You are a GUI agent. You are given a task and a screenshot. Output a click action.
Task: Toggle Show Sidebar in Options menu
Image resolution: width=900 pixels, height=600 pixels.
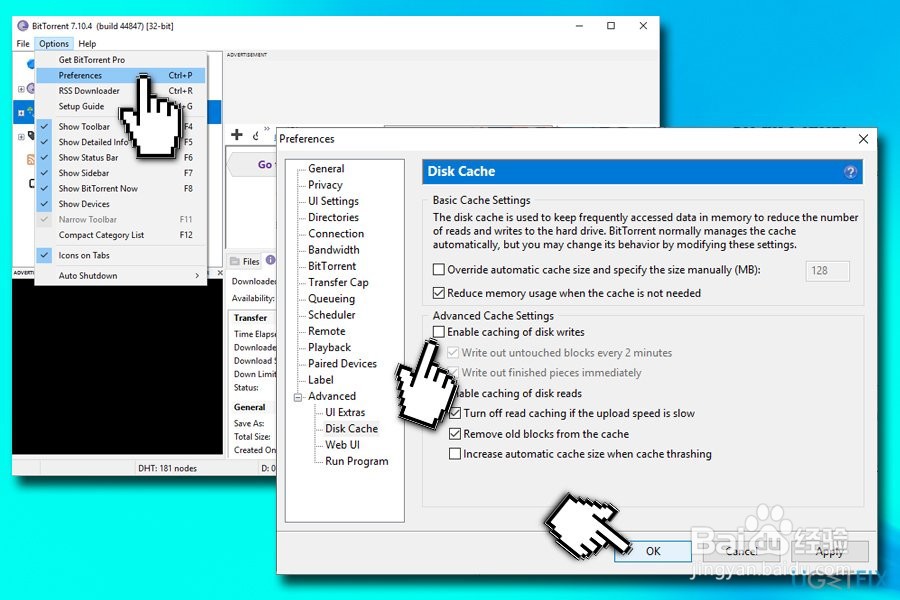click(x=121, y=173)
